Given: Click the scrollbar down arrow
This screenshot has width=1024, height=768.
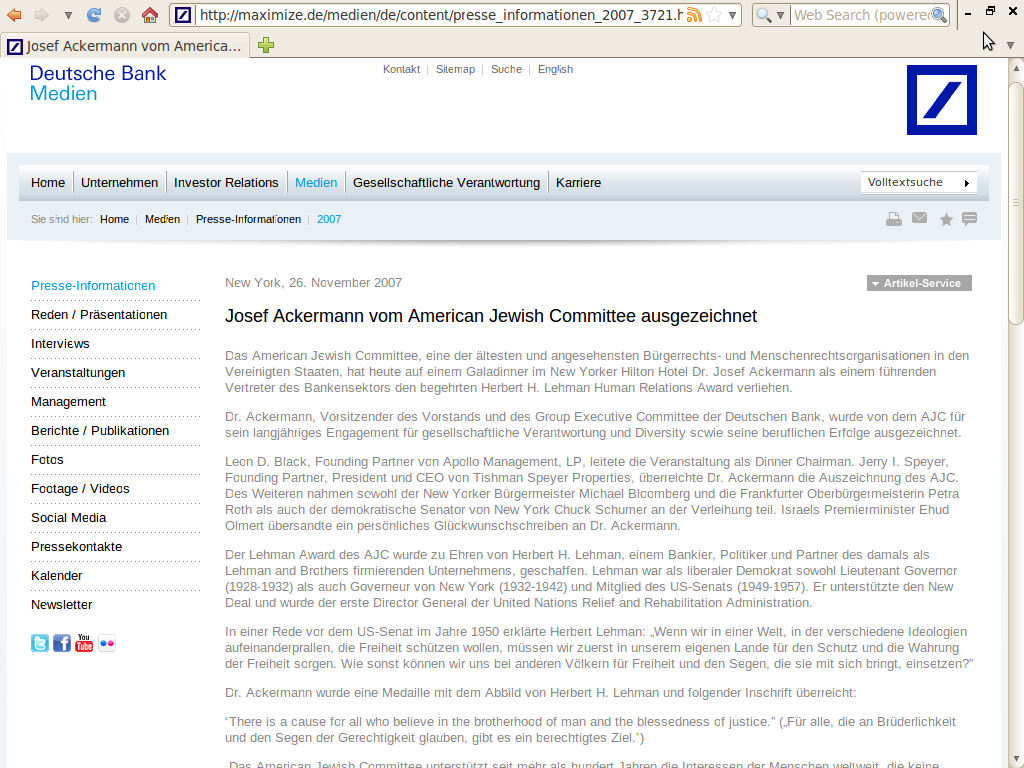Looking at the screenshot, I should 1016,760.
